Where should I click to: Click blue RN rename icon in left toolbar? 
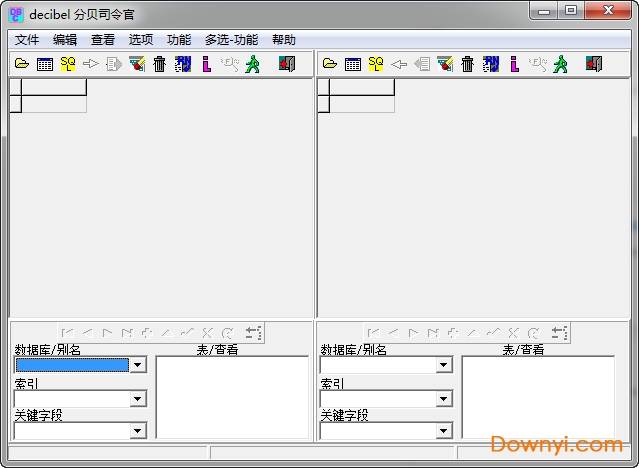pos(183,64)
